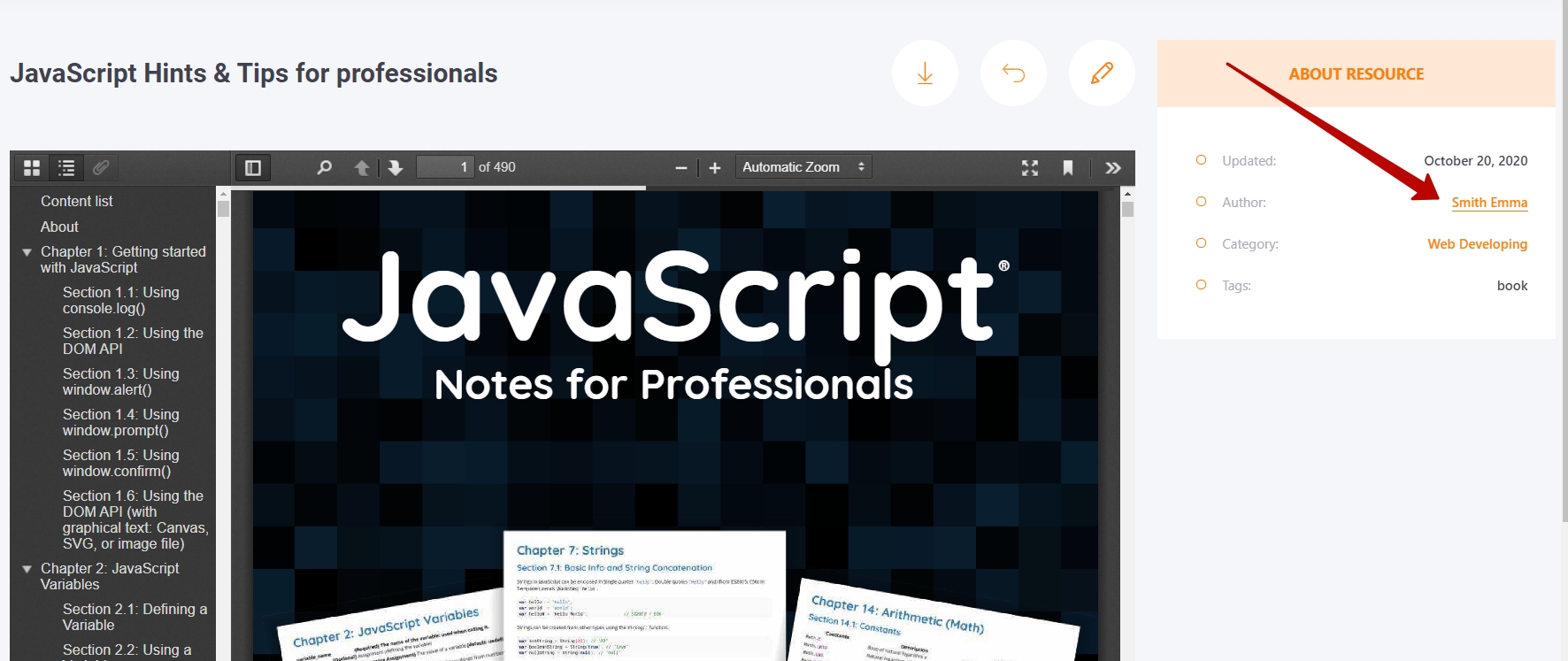Open Section 1.5: Using window.confirm()

coord(121,463)
